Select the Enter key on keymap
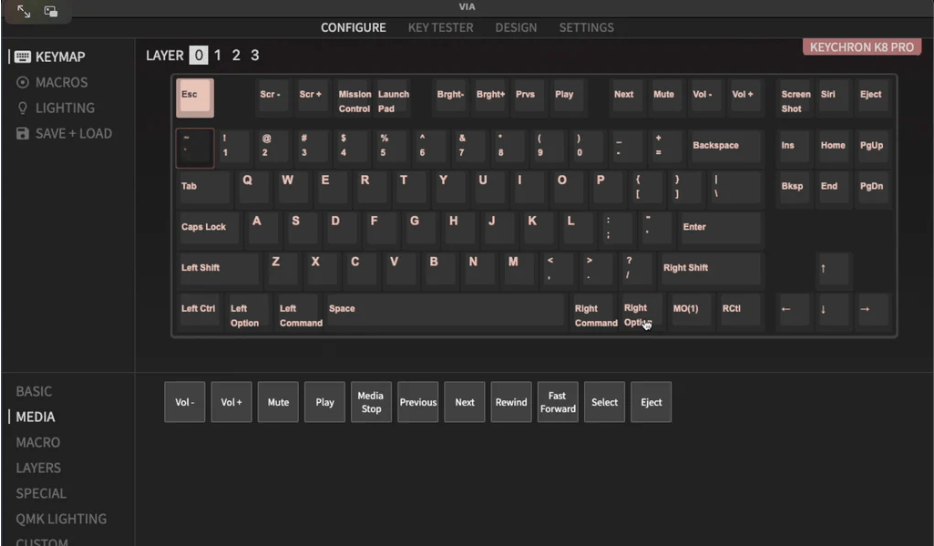The image size is (934, 546). pyautogui.click(x=720, y=228)
